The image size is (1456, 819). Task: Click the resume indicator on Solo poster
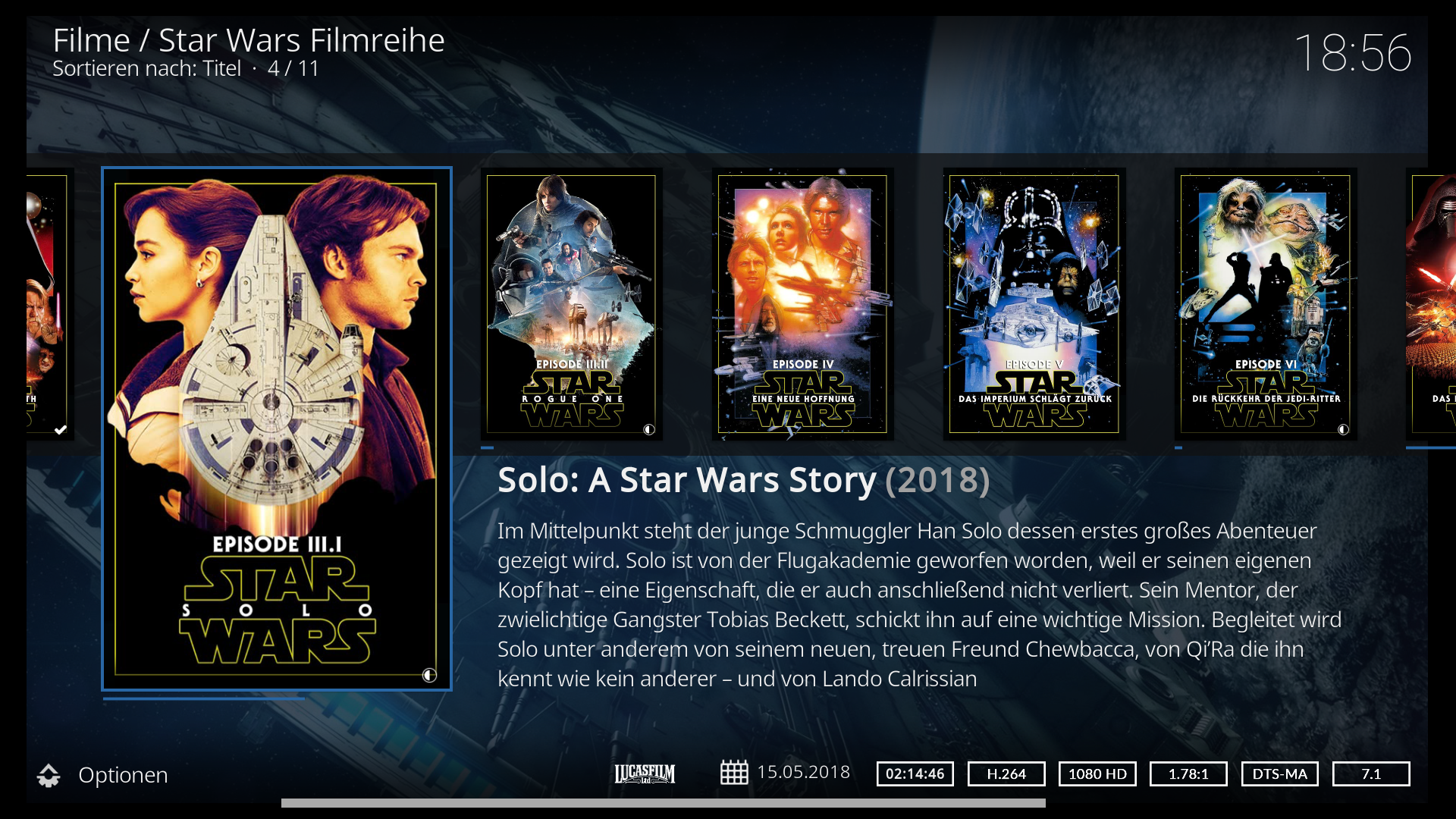click(x=429, y=675)
